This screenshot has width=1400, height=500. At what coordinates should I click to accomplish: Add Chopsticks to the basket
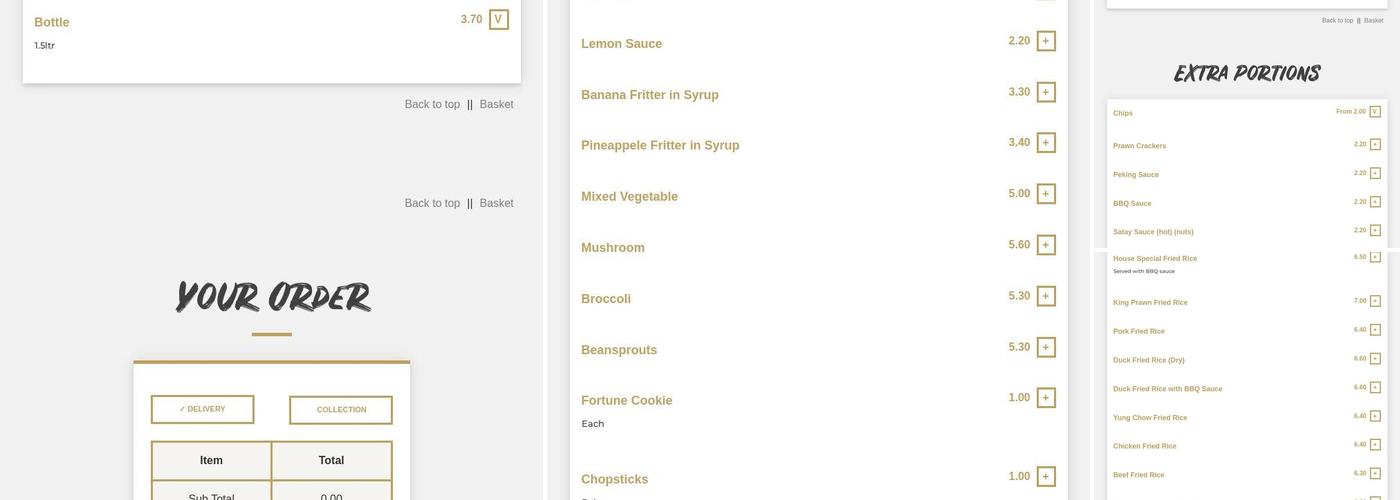[x=1046, y=477]
